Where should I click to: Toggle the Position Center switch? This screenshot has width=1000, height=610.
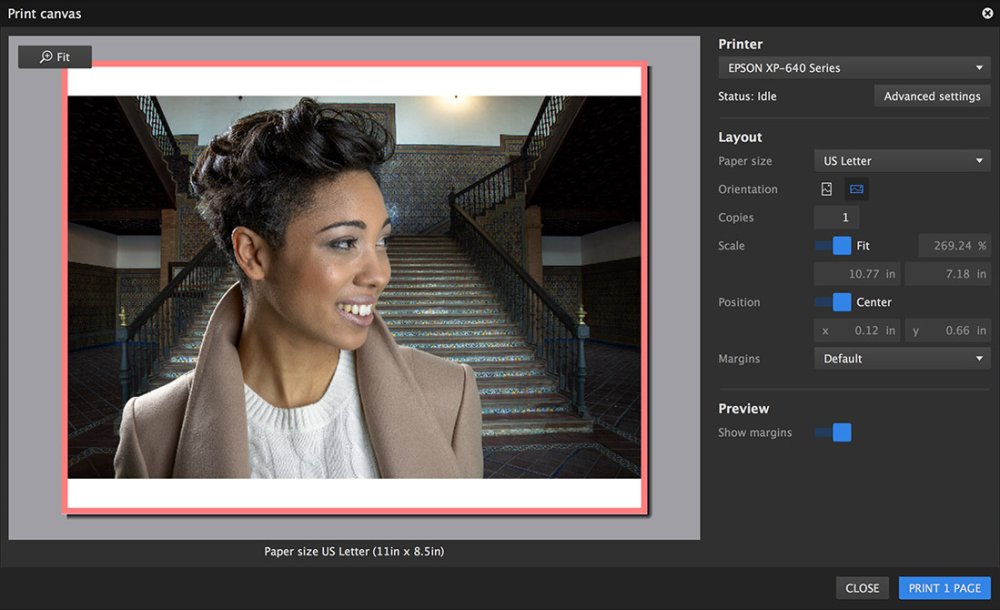833,302
